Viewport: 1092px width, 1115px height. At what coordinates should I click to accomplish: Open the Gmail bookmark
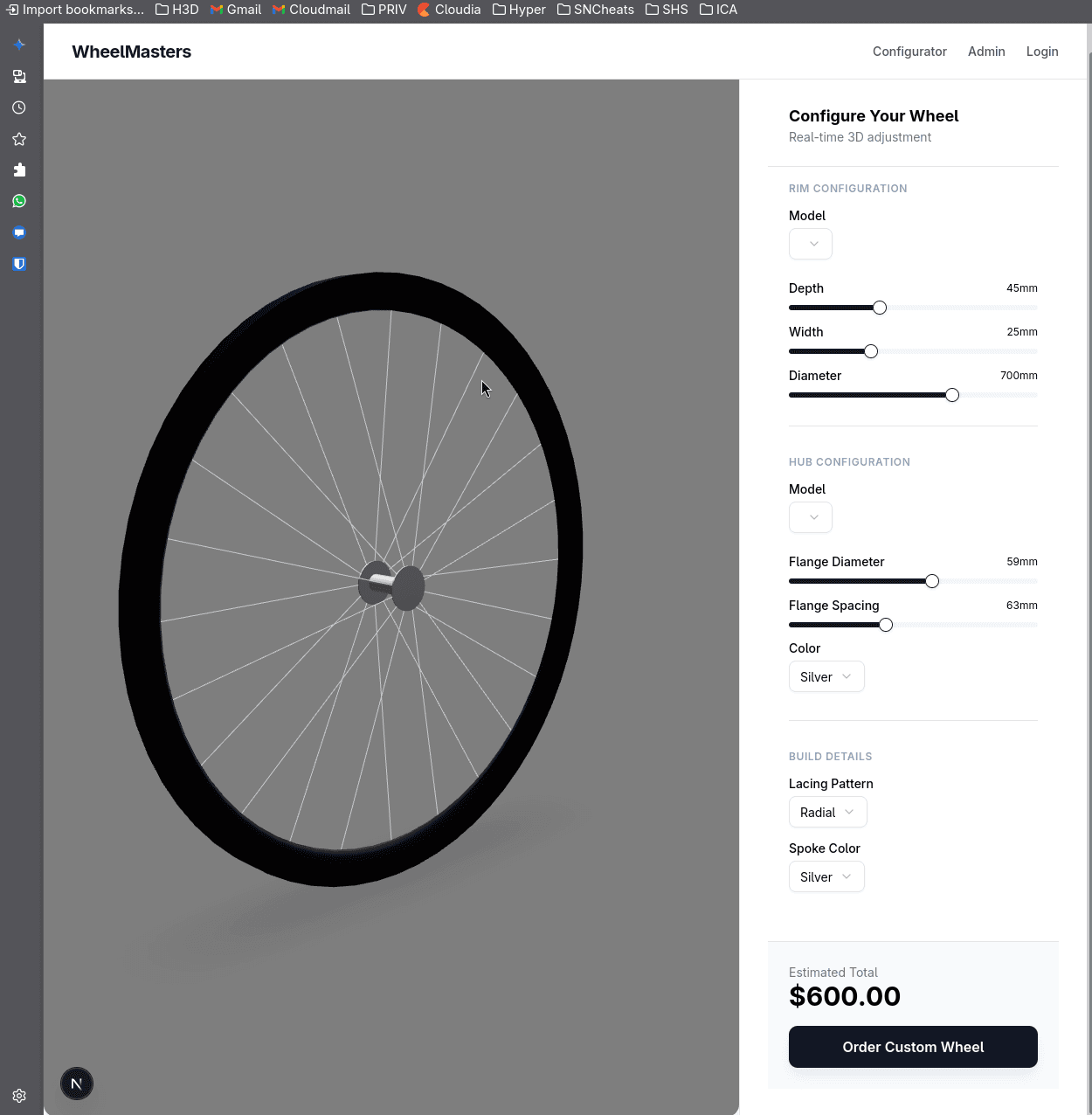pyautogui.click(x=236, y=10)
